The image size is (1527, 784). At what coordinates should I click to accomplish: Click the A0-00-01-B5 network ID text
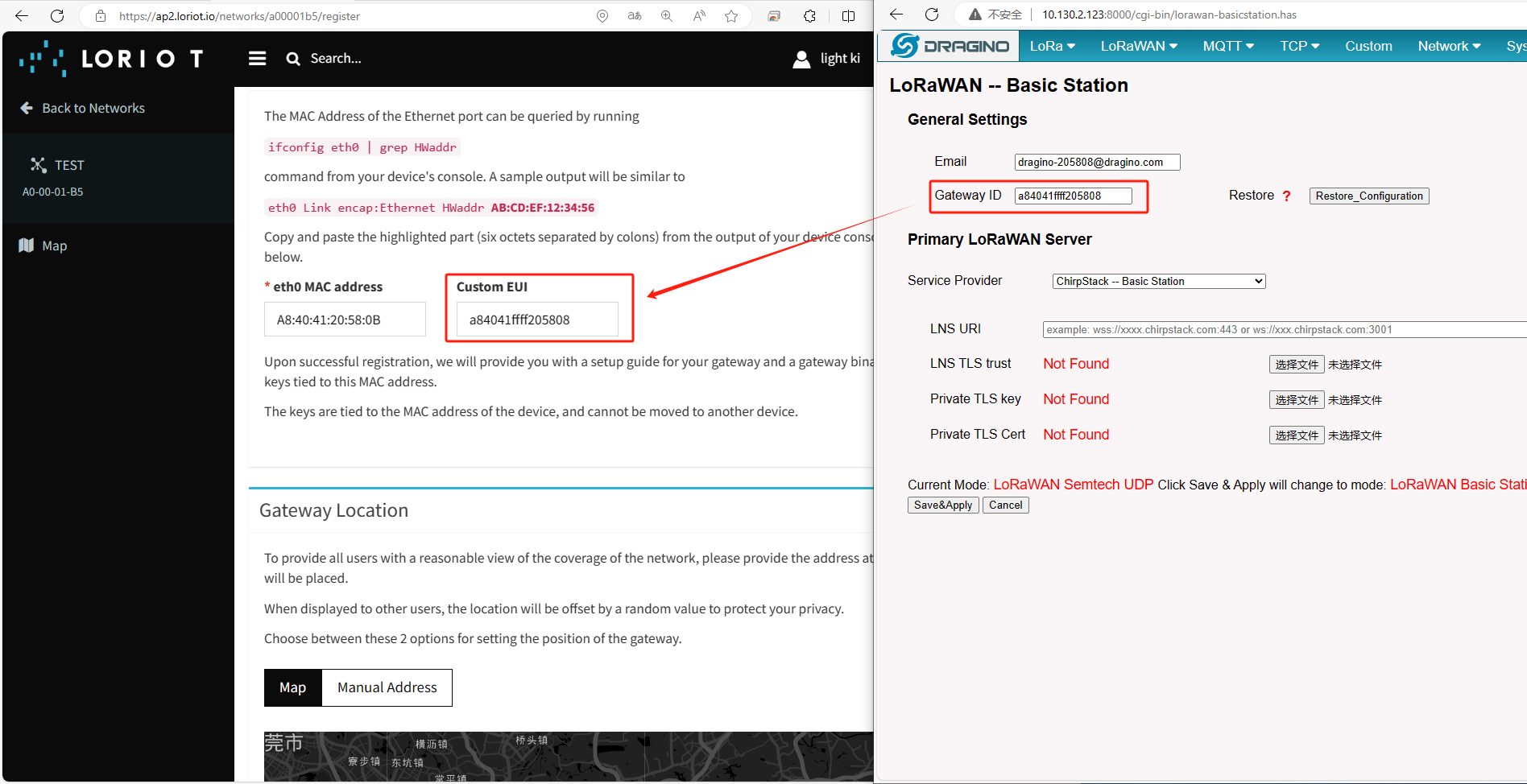(52, 192)
